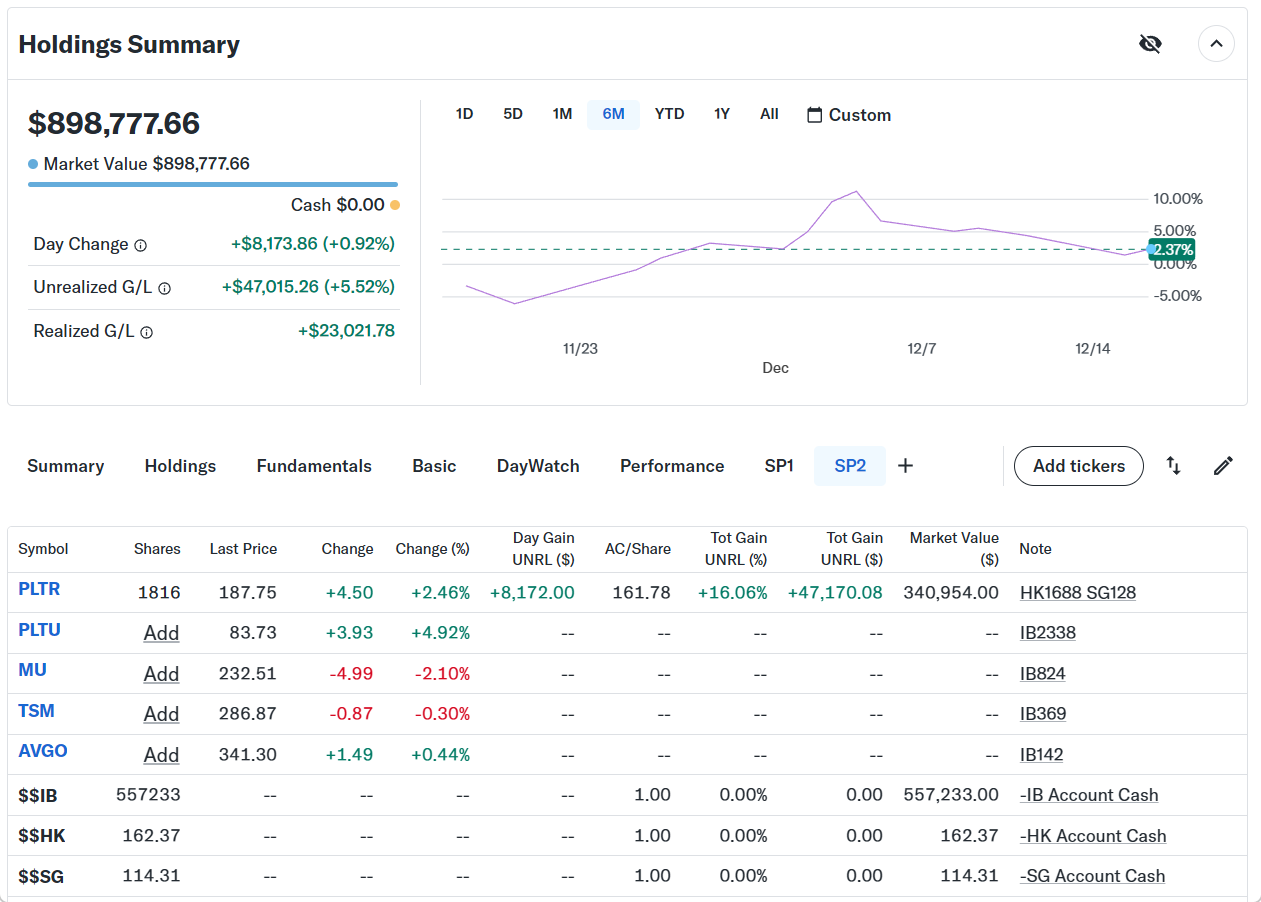Collapse the Holdings Summary panel

tap(1216, 44)
